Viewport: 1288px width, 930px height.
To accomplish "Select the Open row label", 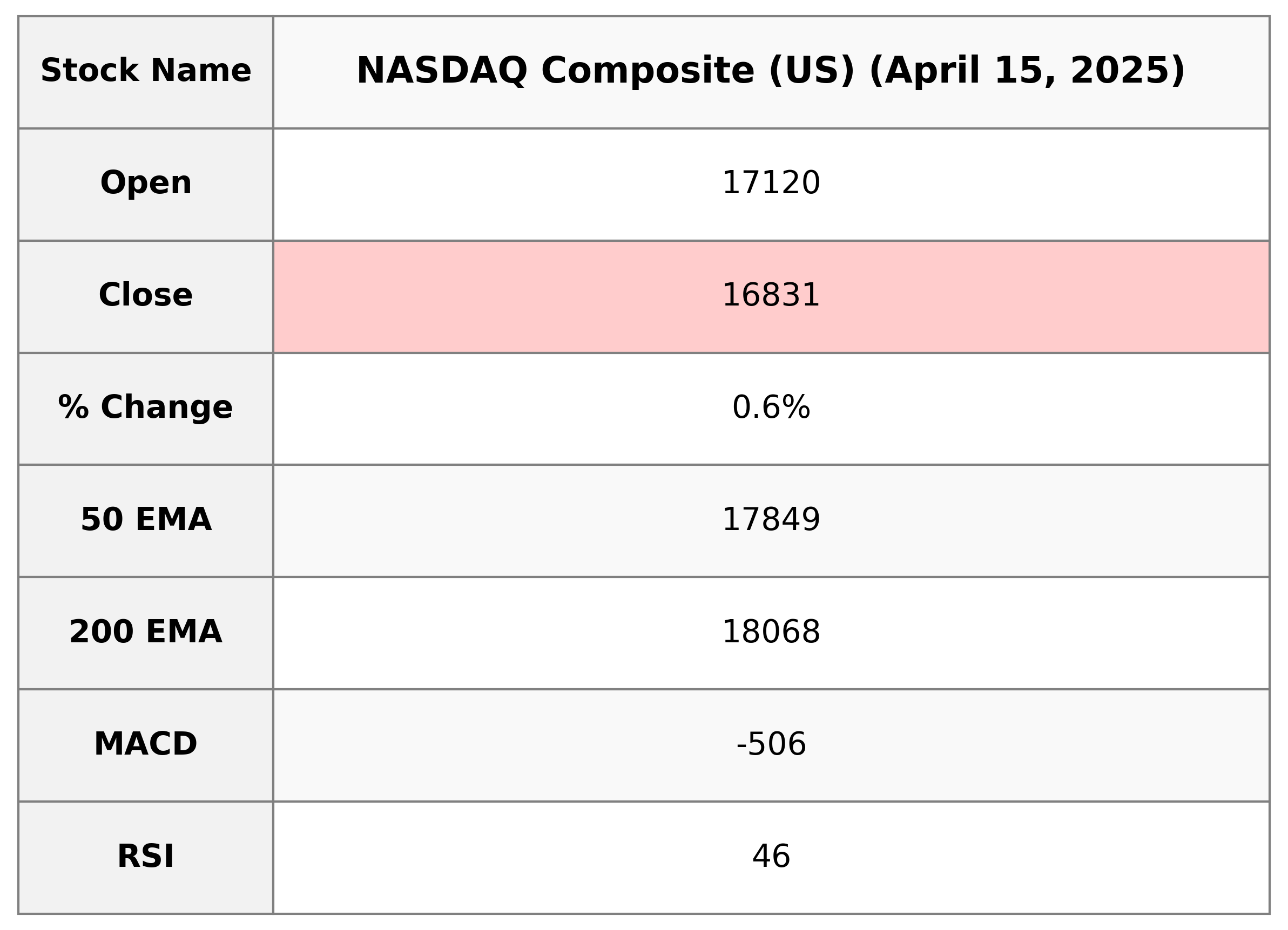I will (x=146, y=184).
